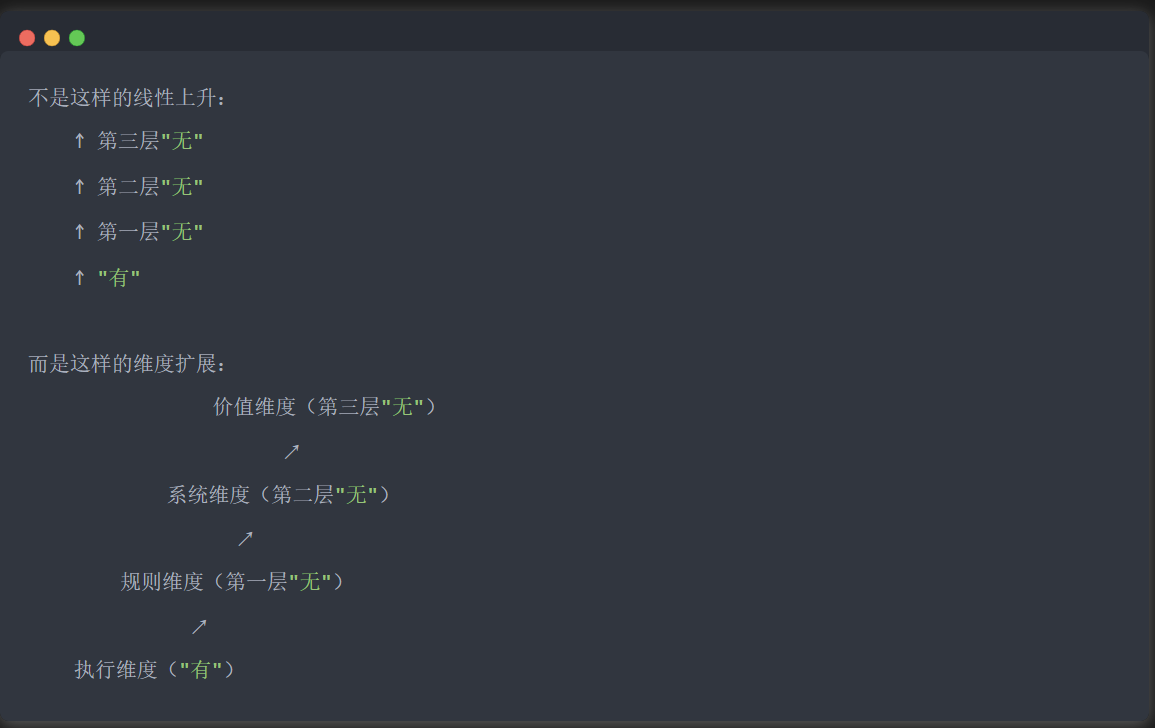The width and height of the screenshot is (1155, 728).
Task: Select the diagonal arrow below 价值维度
Action: pos(291,450)
